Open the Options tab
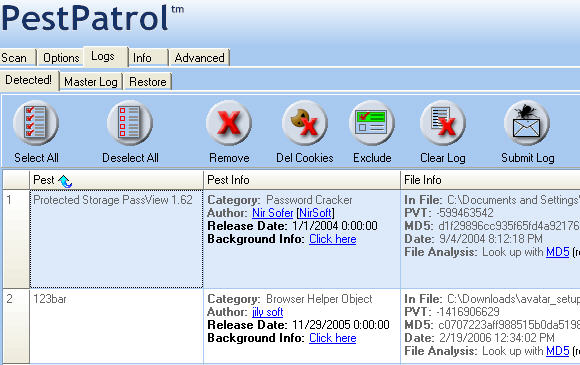The height and width of the screenshot is (365, 580). (61, 58)
